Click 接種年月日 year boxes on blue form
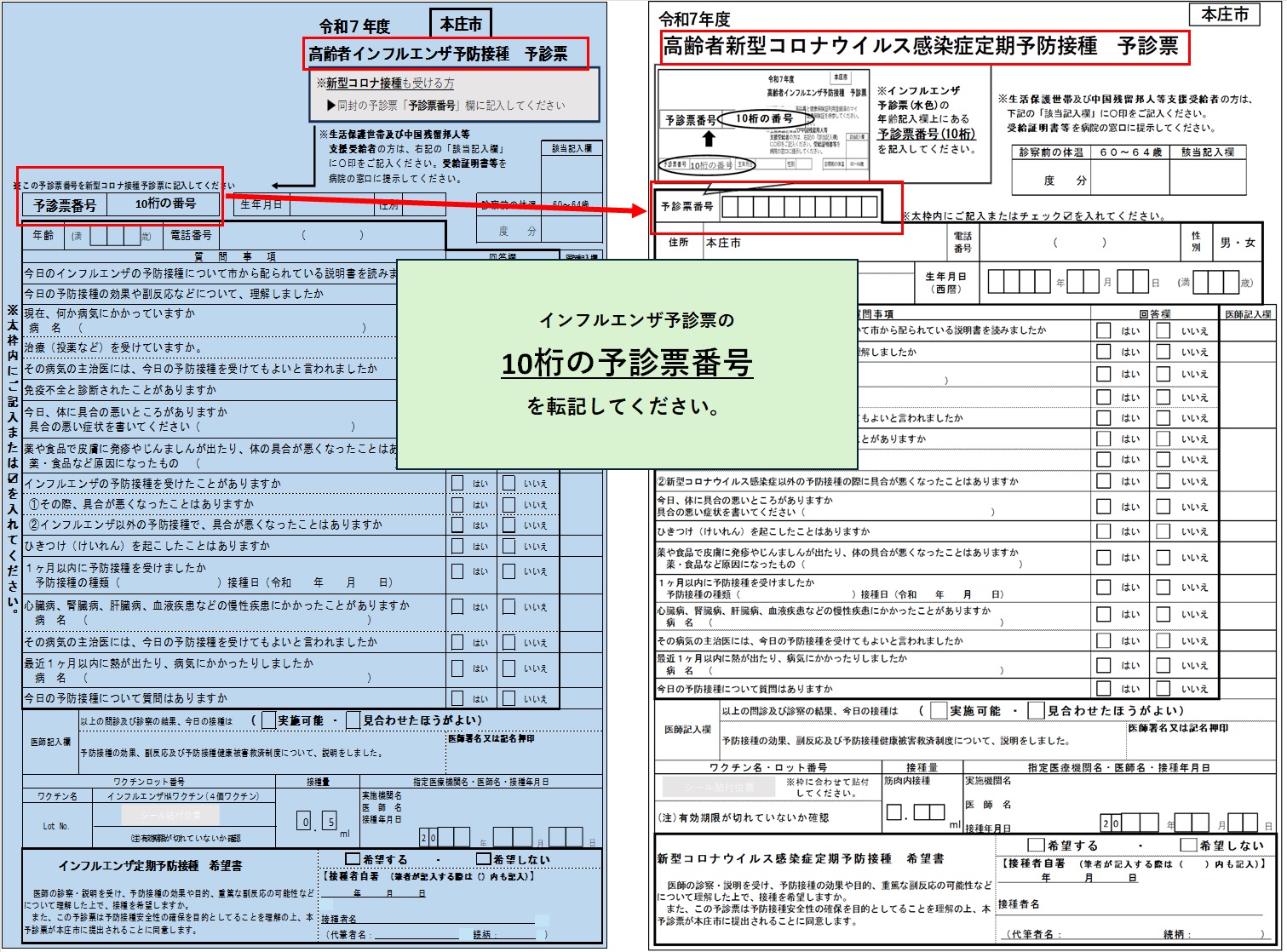The height and width of the screenshot is (952, 1287). 444,838
